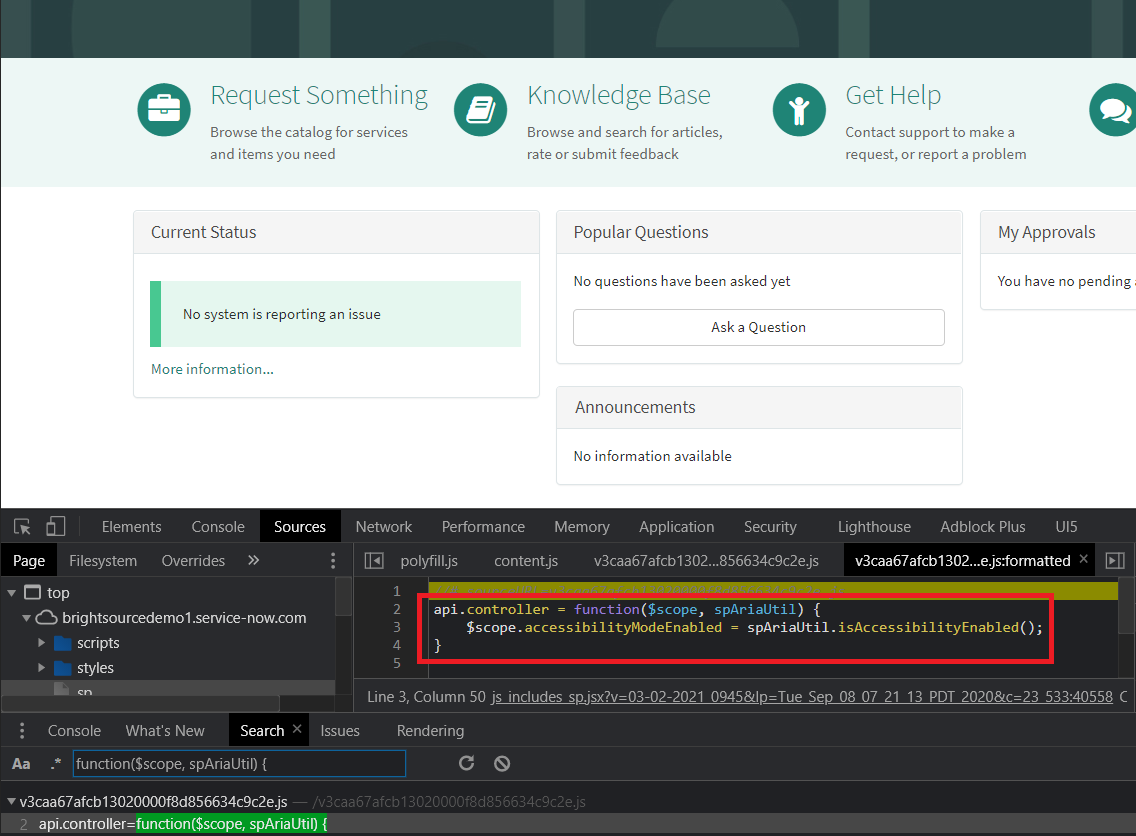Switch to the Network tab
Viewport: 1136px width, 836px height.
click(383, 527)
